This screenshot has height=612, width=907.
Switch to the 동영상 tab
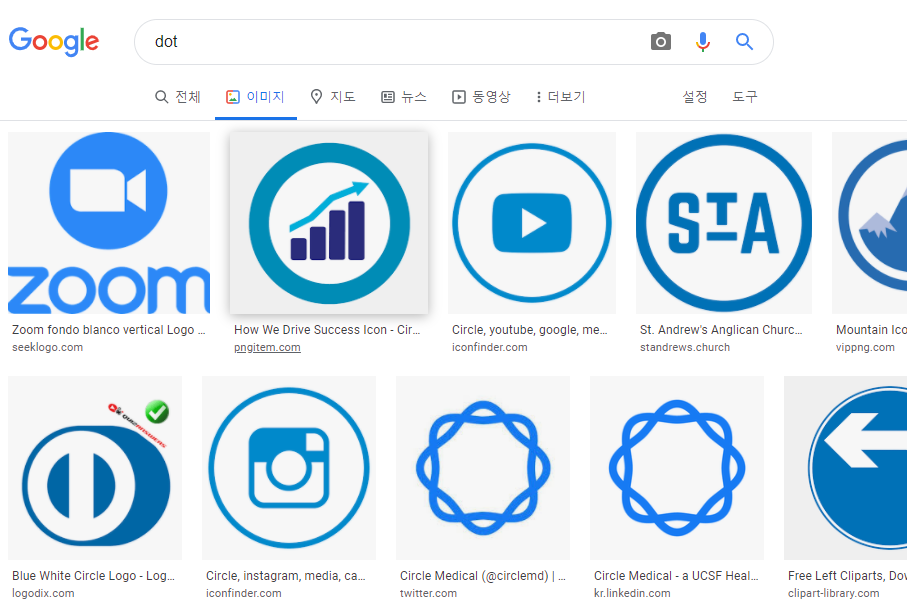(481, 97)
